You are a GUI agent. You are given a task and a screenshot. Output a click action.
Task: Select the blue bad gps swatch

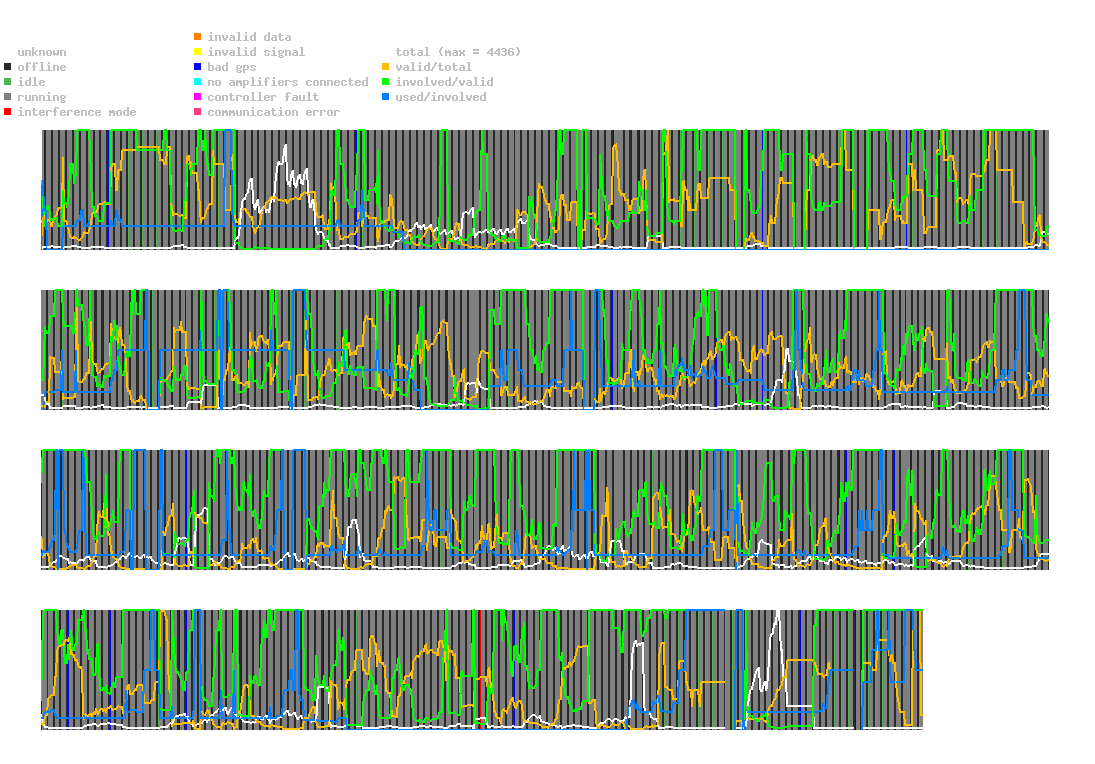point(197,67)
